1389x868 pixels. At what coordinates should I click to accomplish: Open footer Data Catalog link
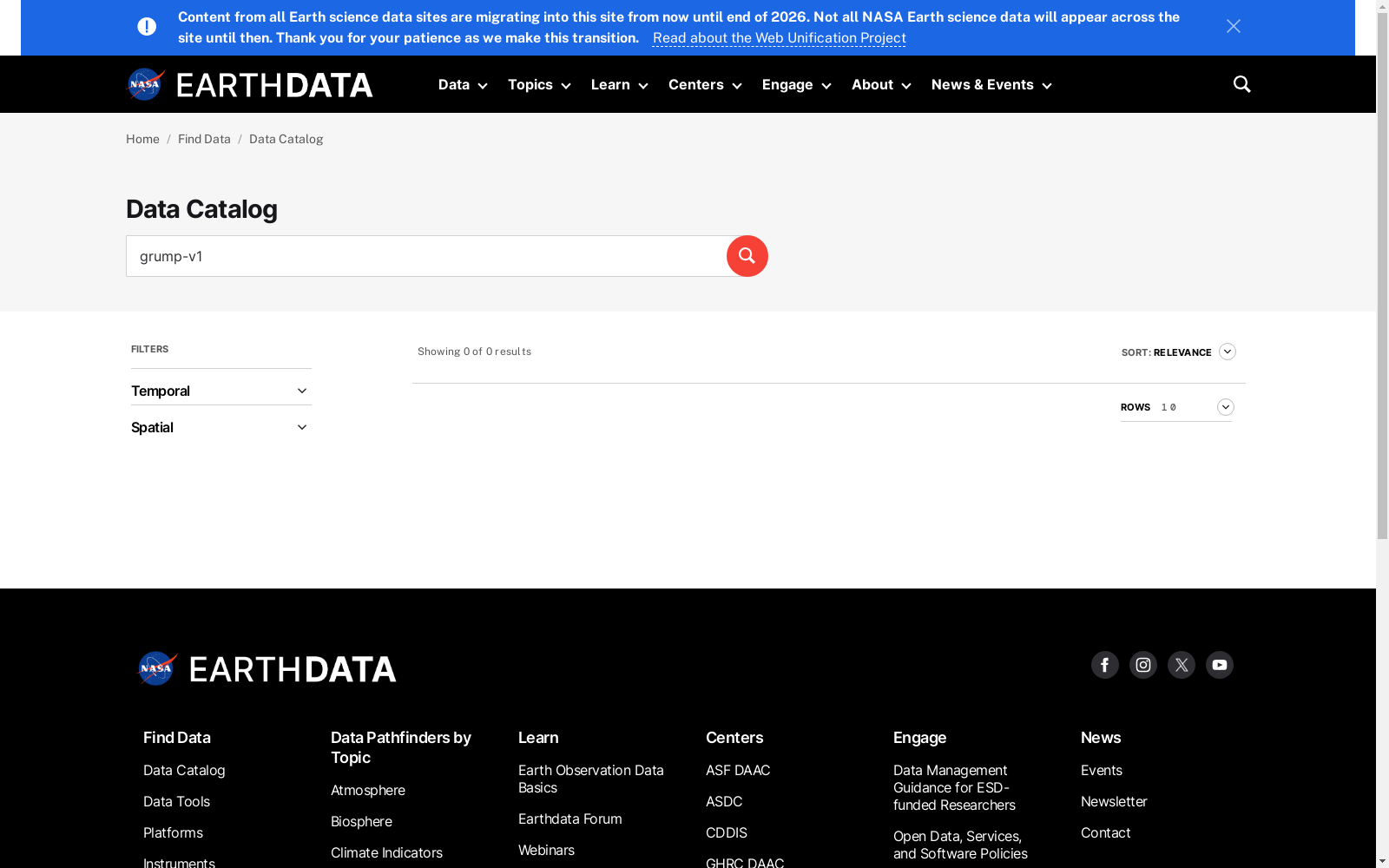click(x=184, y=770)
